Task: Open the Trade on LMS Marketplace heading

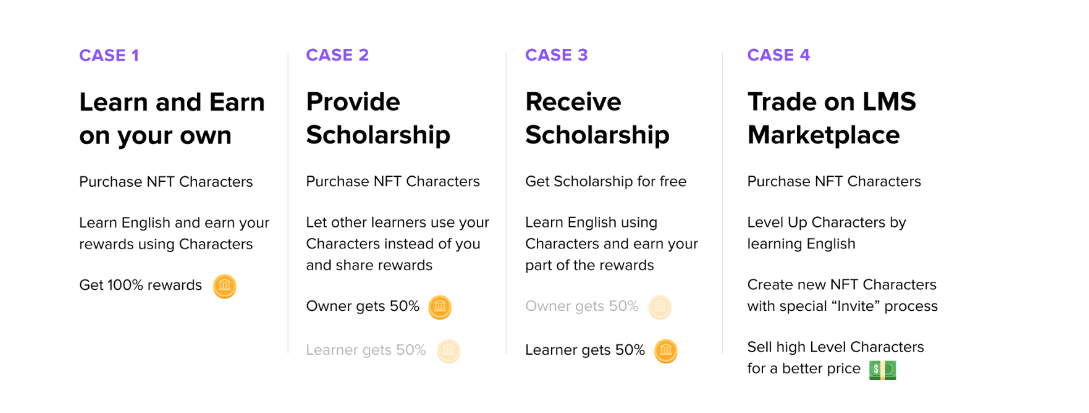Action: (831, 118)
